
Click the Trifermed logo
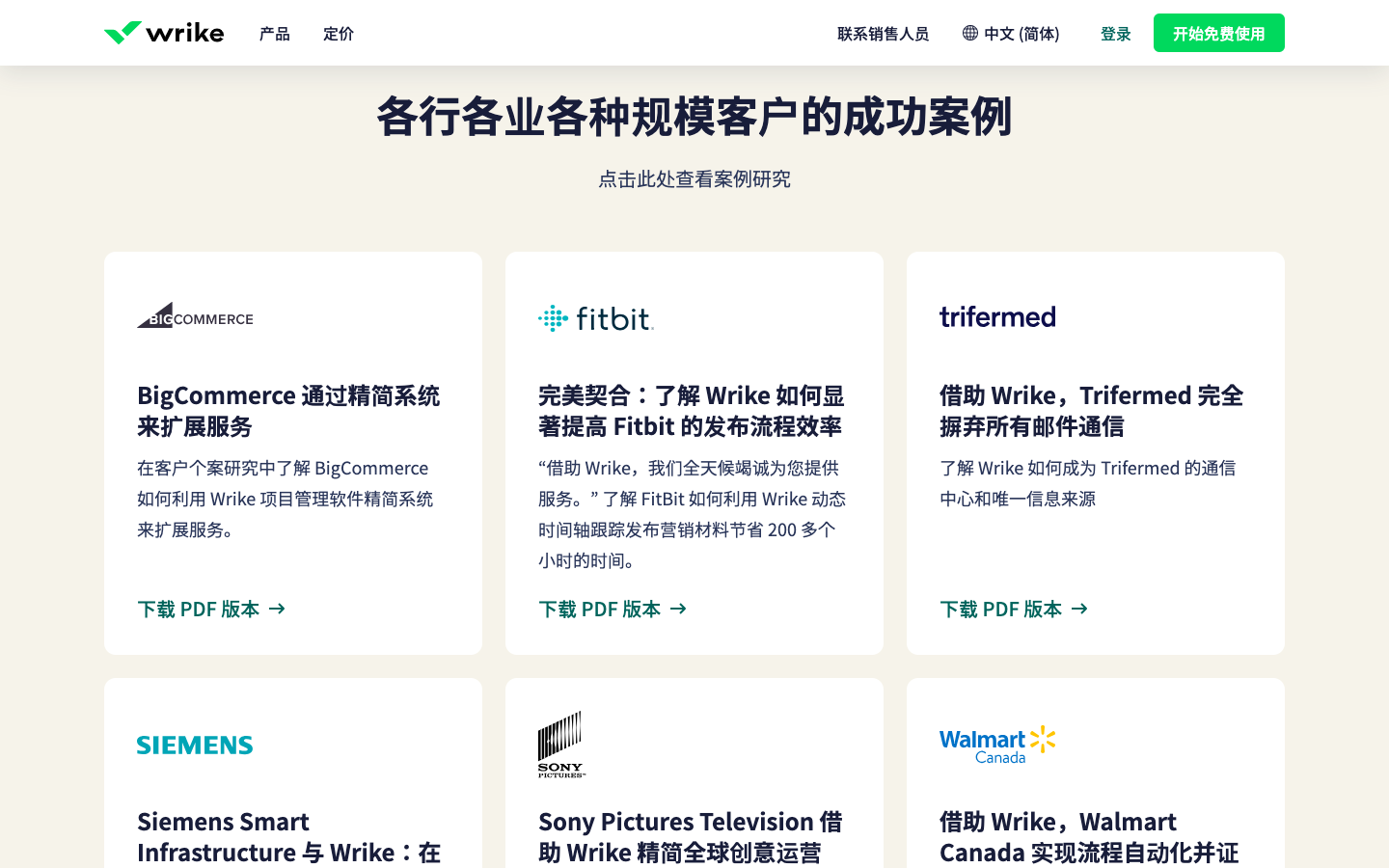point(997,316)
